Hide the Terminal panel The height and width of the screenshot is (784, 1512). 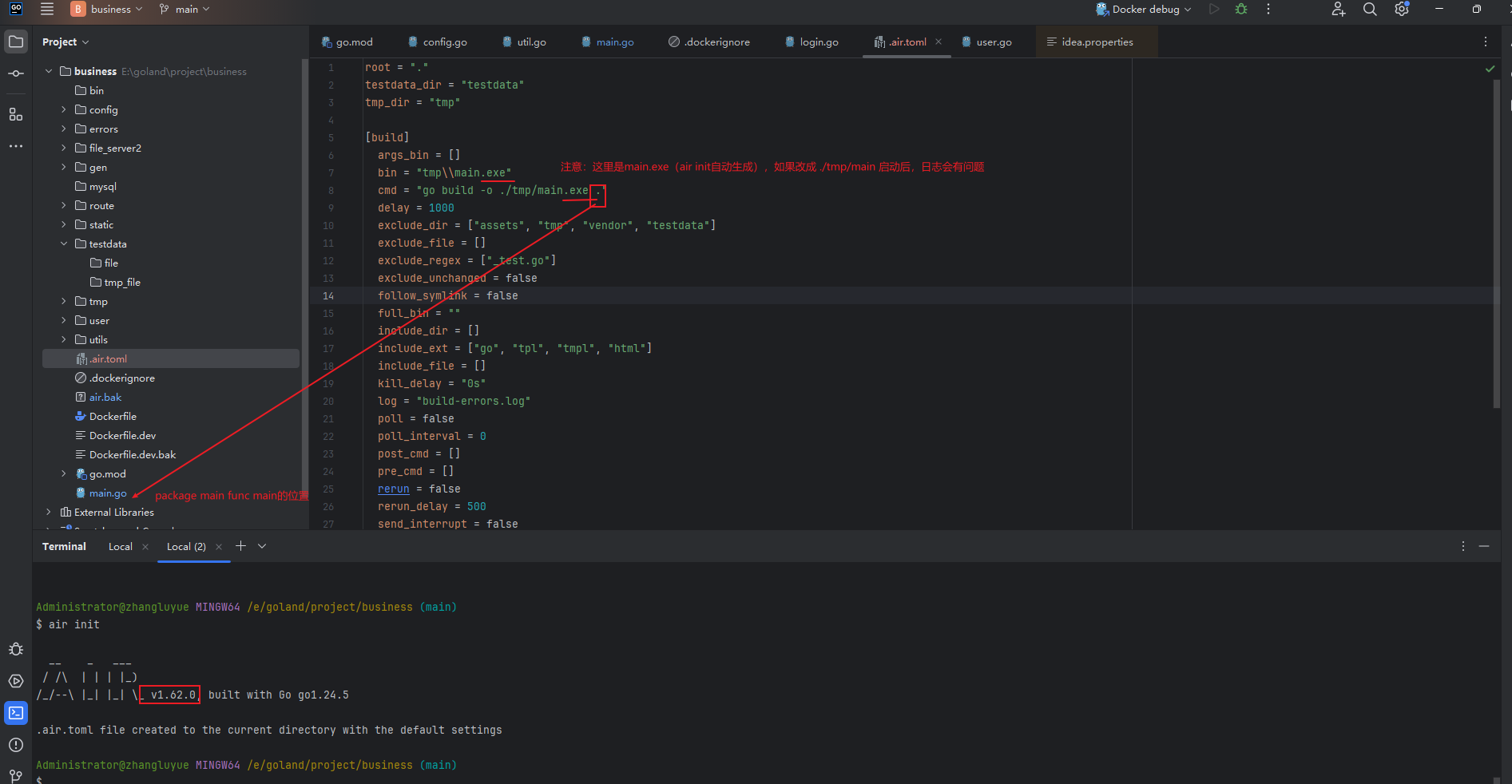point(1484,546)
